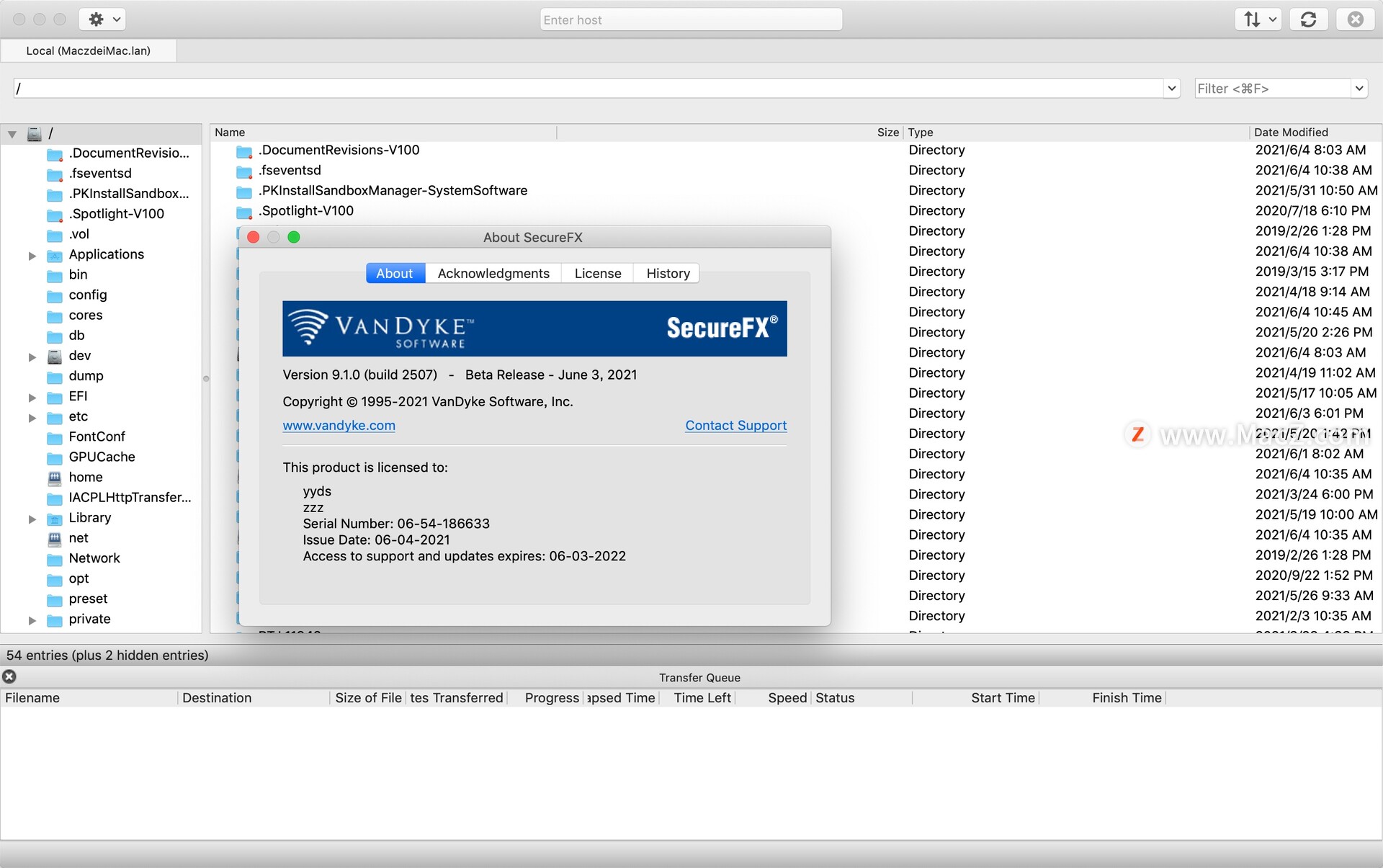Image resolution: width=1383 pixels, height=868 pixels.
Task: Select the config folder in tree
Action: pyautogui.click(x=88, y=295)
